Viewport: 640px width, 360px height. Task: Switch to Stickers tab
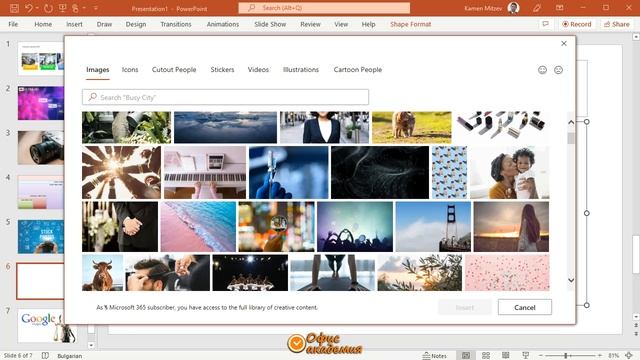[222, 70]
